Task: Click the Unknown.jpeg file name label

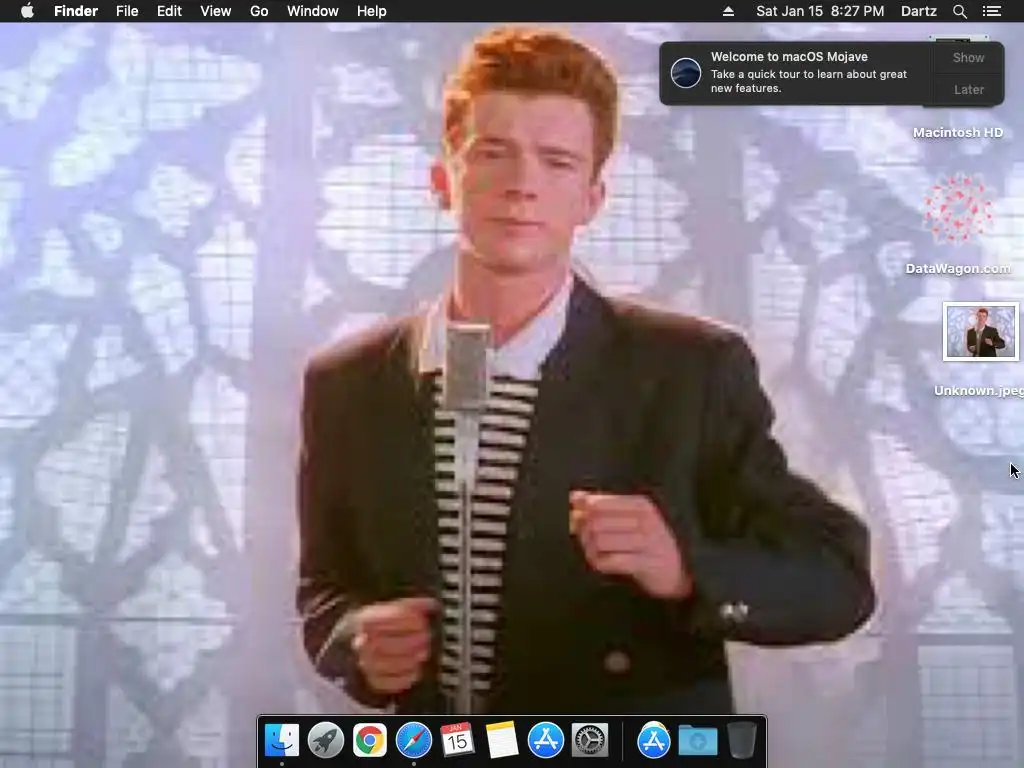Action: click(978, 391)
